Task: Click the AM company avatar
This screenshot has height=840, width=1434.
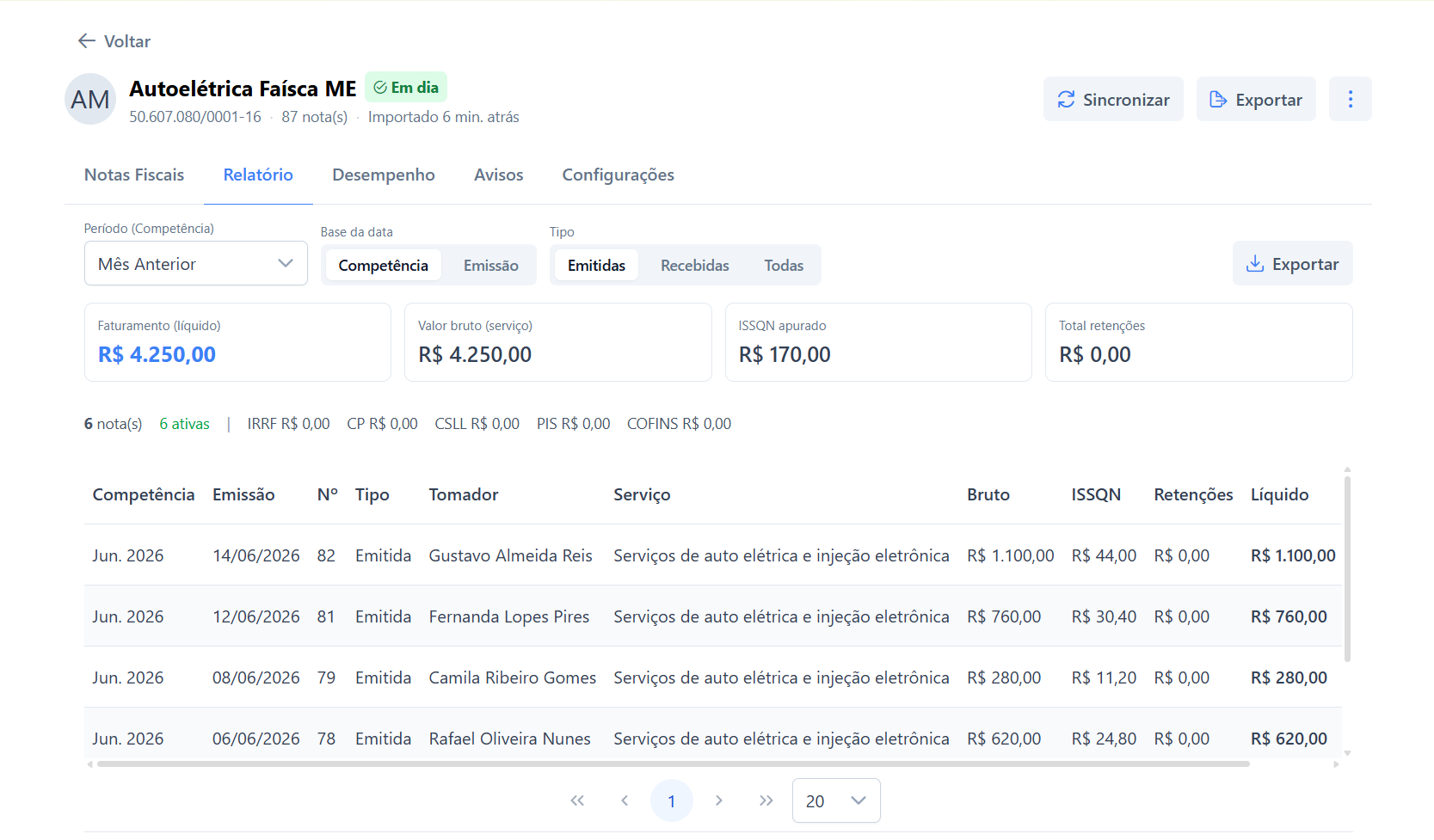Action: pyautogui.click(x=90, y=99)
